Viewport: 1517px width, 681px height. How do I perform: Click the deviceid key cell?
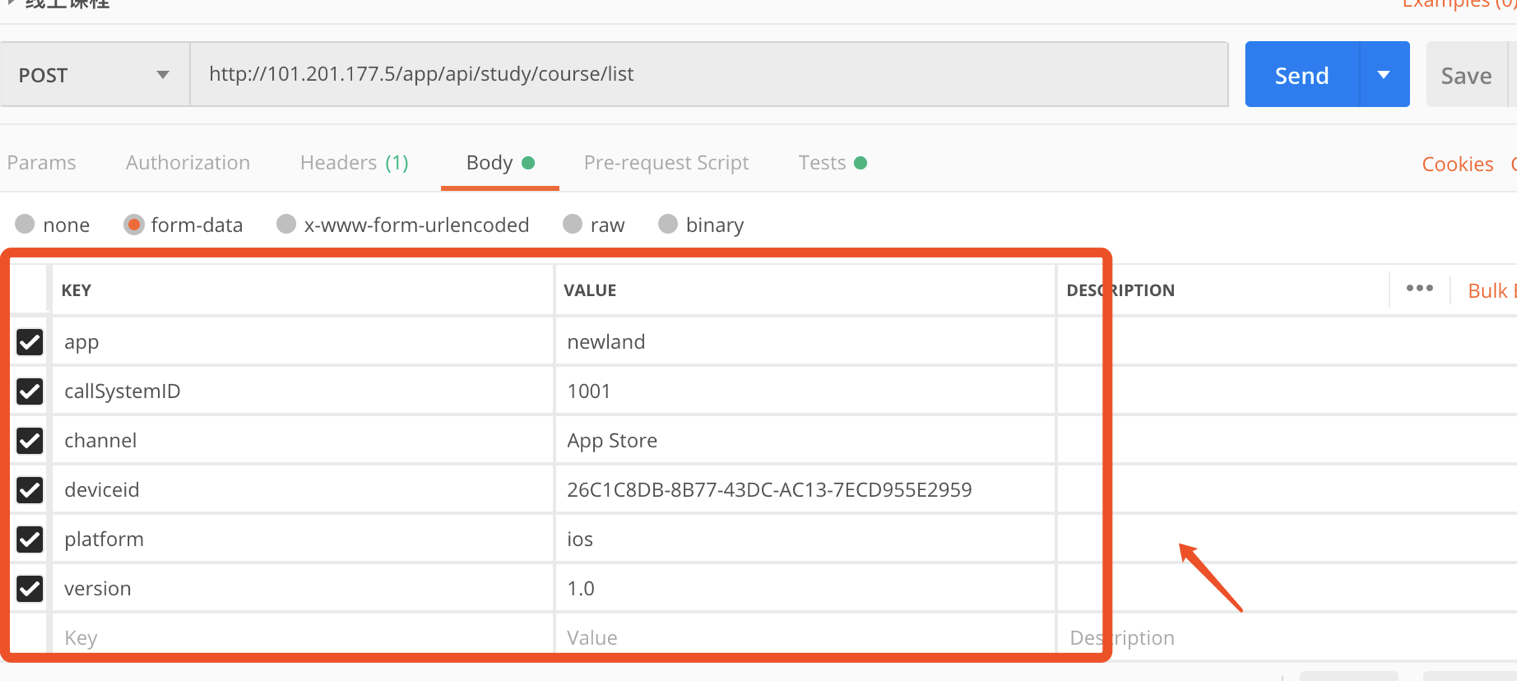coord(303,490)
